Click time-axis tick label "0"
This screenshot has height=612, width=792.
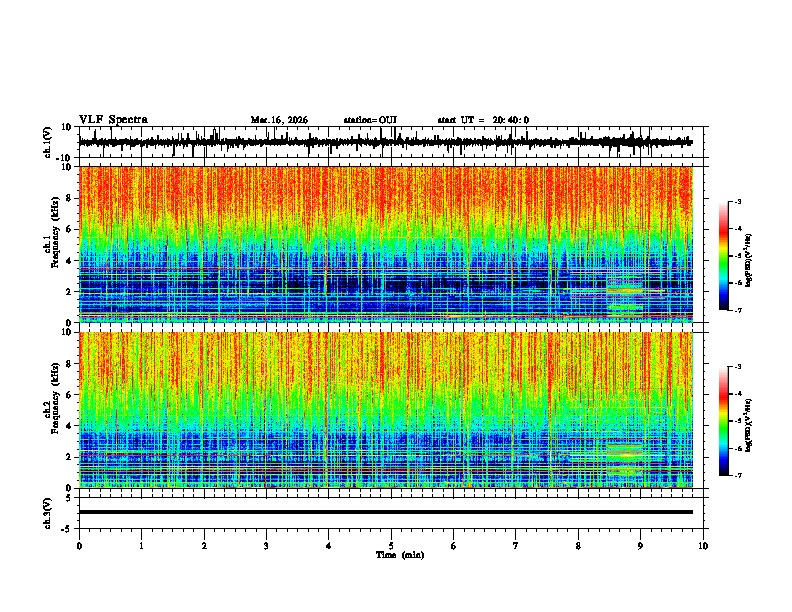(79, 545)
